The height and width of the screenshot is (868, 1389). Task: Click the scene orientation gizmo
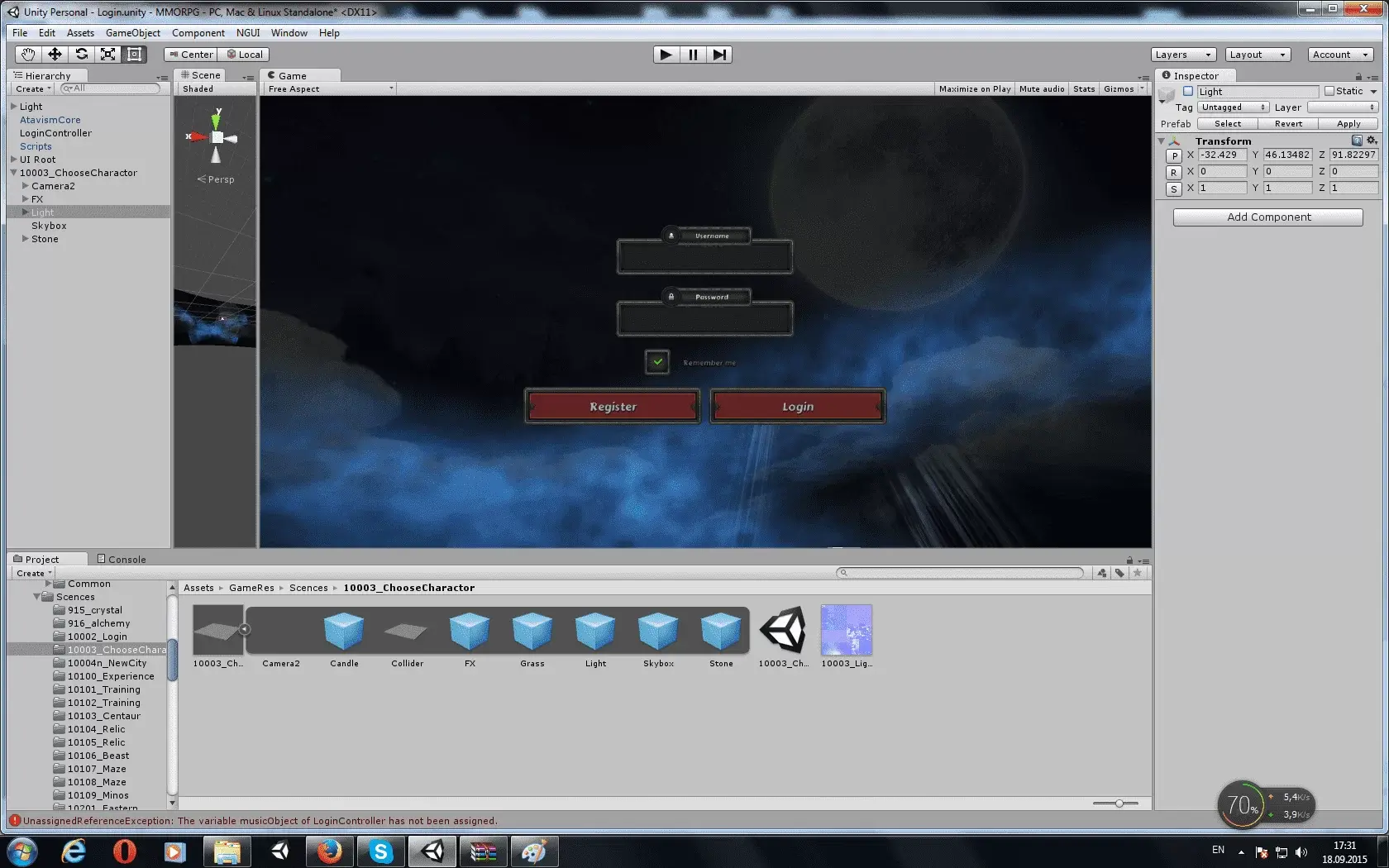(217, 137)
